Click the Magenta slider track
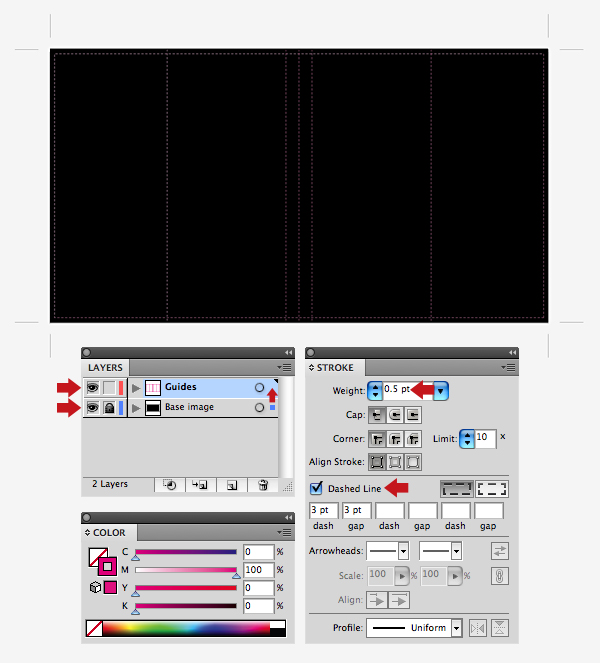Screen dimensions: 600x663 [x=186, y=570]
